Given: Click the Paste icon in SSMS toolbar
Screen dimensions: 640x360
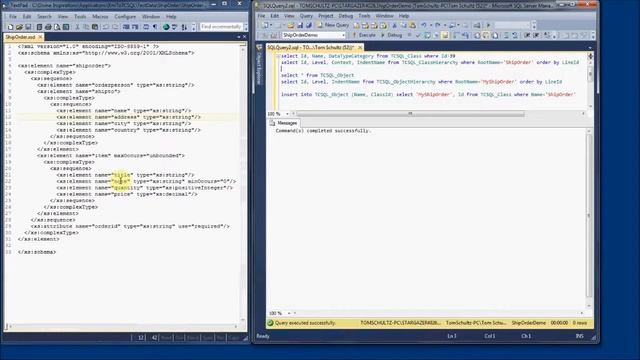Looking at the screenshot, I should [x=412, y=25].
